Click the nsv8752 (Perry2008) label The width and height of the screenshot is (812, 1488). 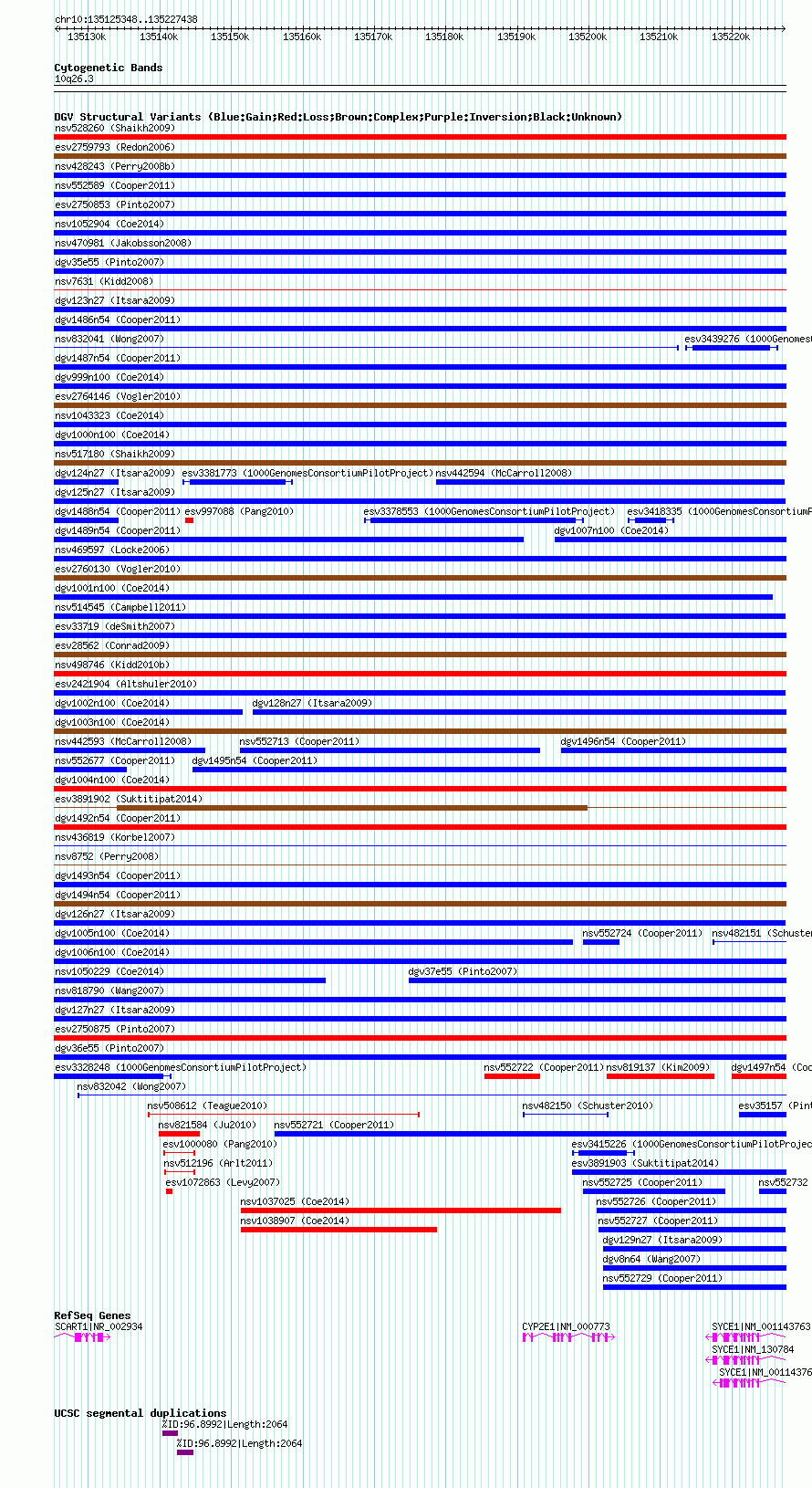click(107, 856)
